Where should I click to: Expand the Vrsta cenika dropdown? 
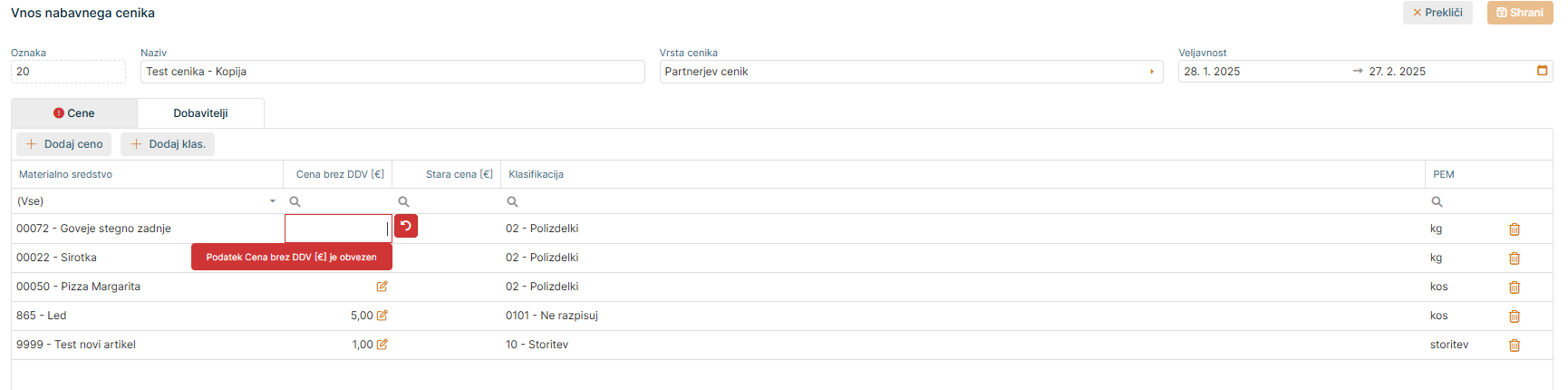1152,72
